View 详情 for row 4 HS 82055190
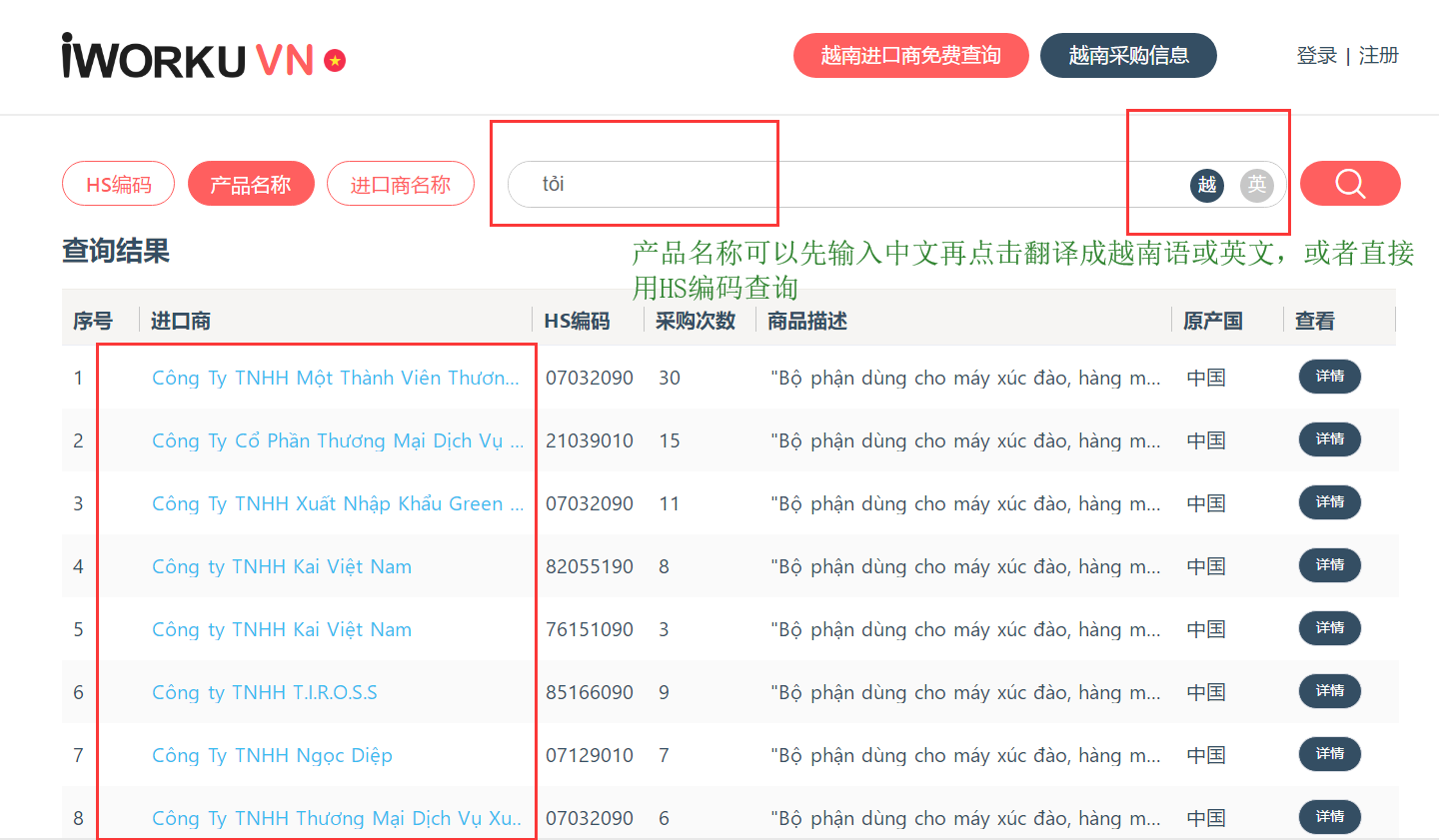The height and width of the screenshot is (840, 1439). click(x=1330, y=565)
